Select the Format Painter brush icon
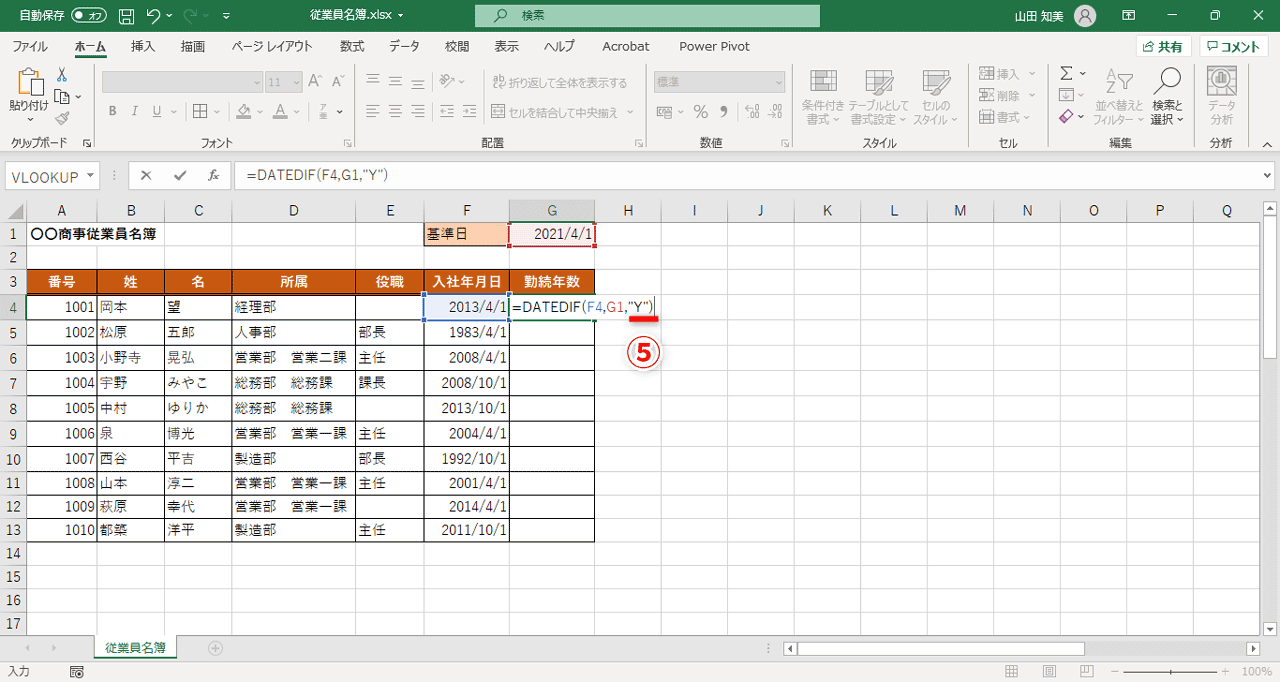This screenshot has width=1280, height=682. (62, 118)
